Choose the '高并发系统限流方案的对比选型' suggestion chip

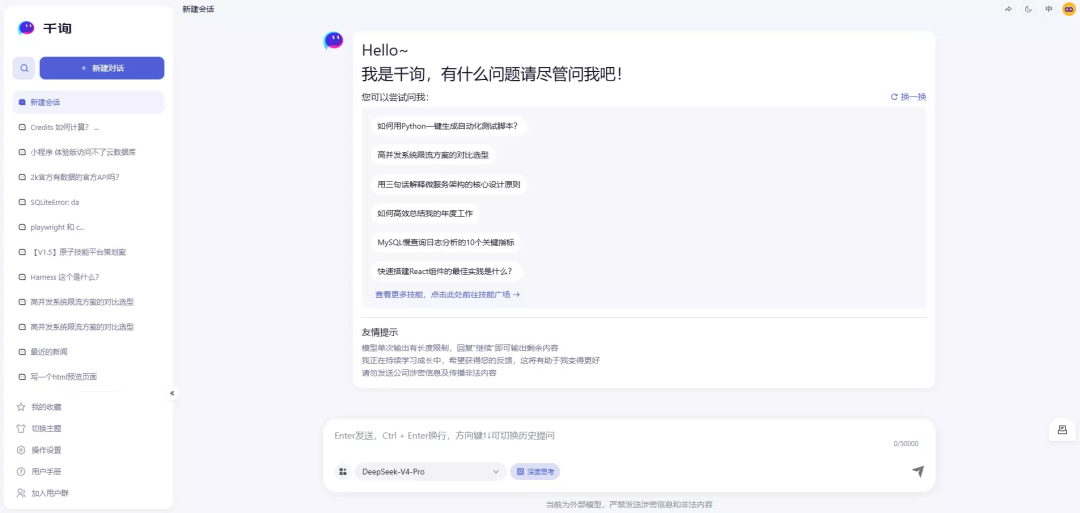tap(433, 156)
